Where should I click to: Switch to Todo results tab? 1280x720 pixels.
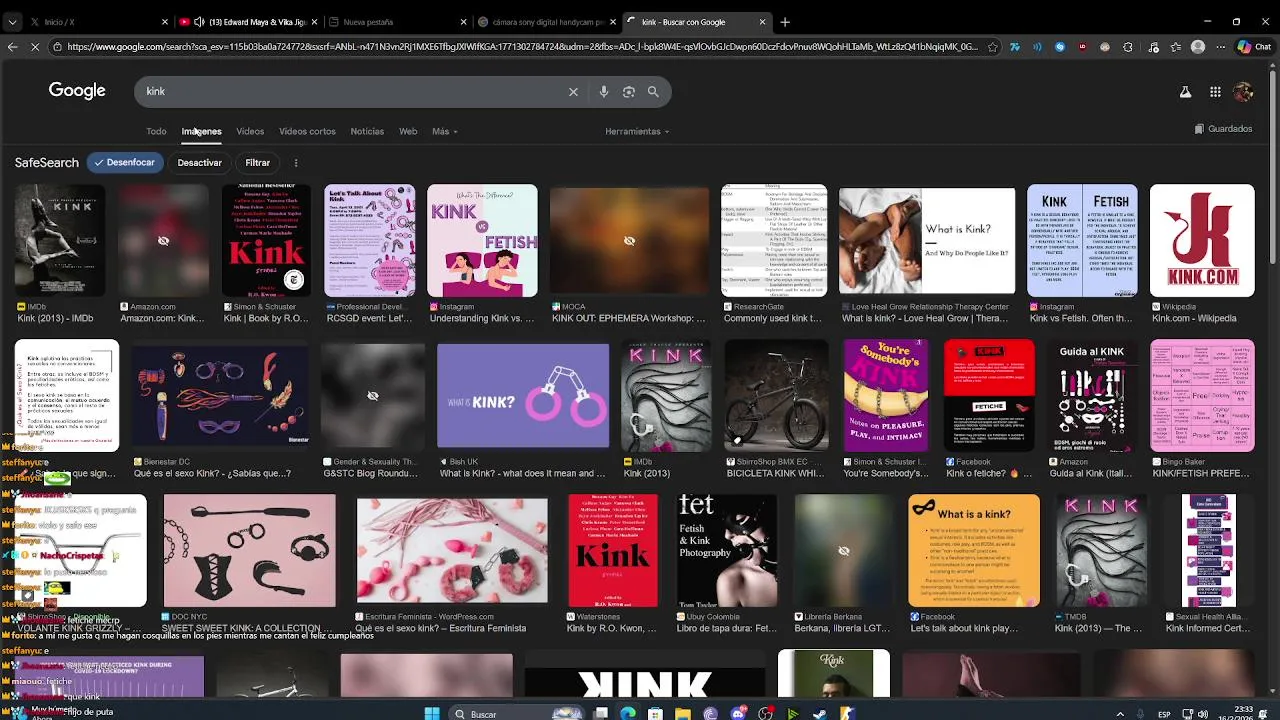[x=156, y=131]
